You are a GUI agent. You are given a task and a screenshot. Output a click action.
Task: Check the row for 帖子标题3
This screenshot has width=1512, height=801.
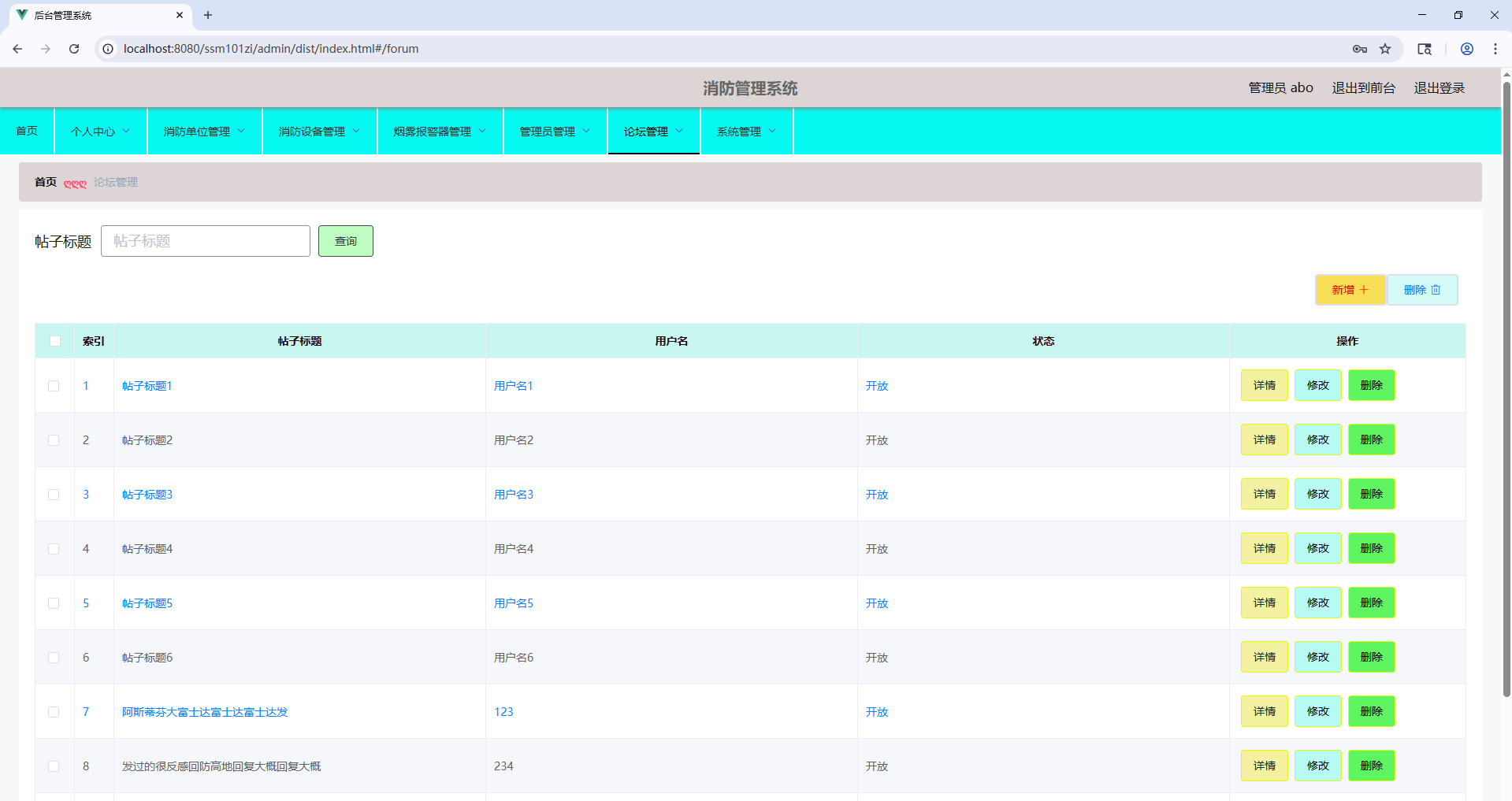(54, 495)
